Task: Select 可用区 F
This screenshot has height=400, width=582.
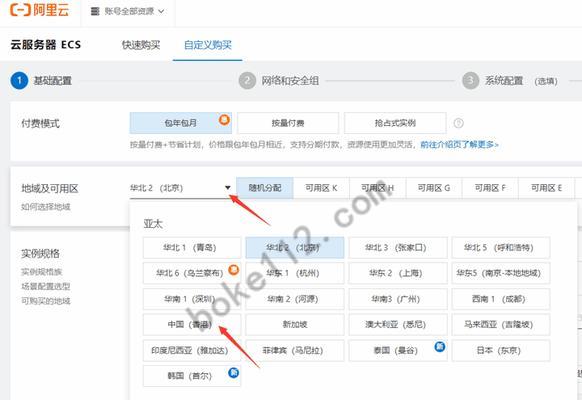Action: (x=490, y=188)
